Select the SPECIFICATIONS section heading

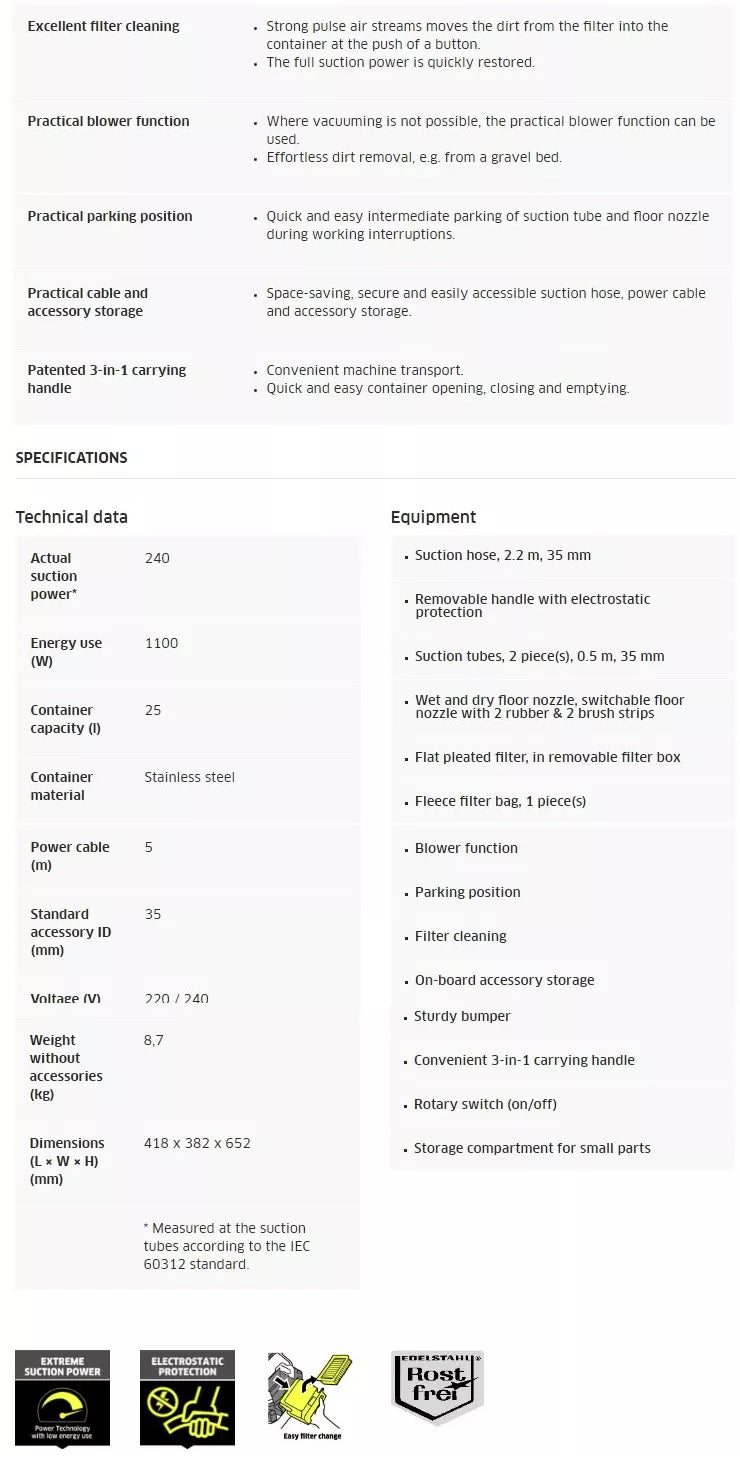[71, 458]
